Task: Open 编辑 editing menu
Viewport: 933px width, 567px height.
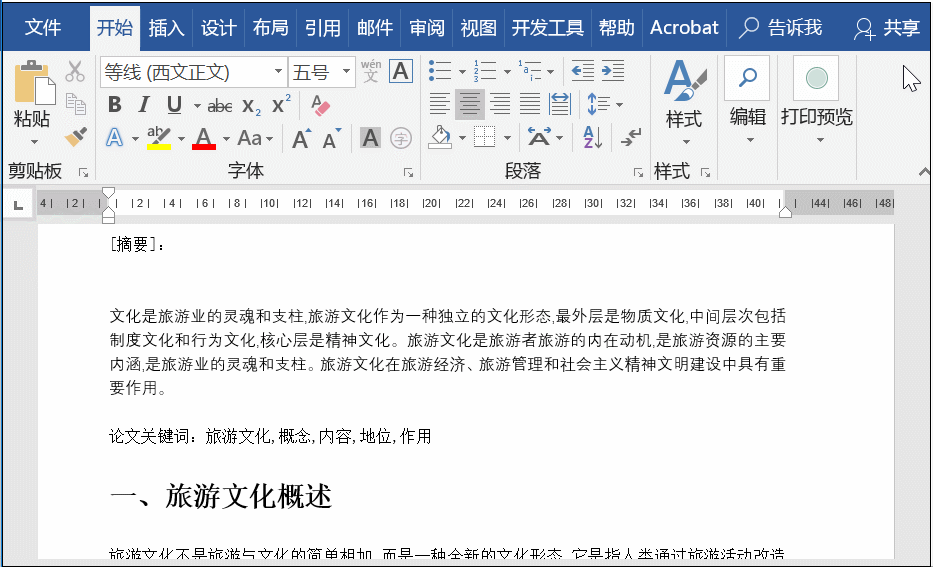Action: click(748, 101)
